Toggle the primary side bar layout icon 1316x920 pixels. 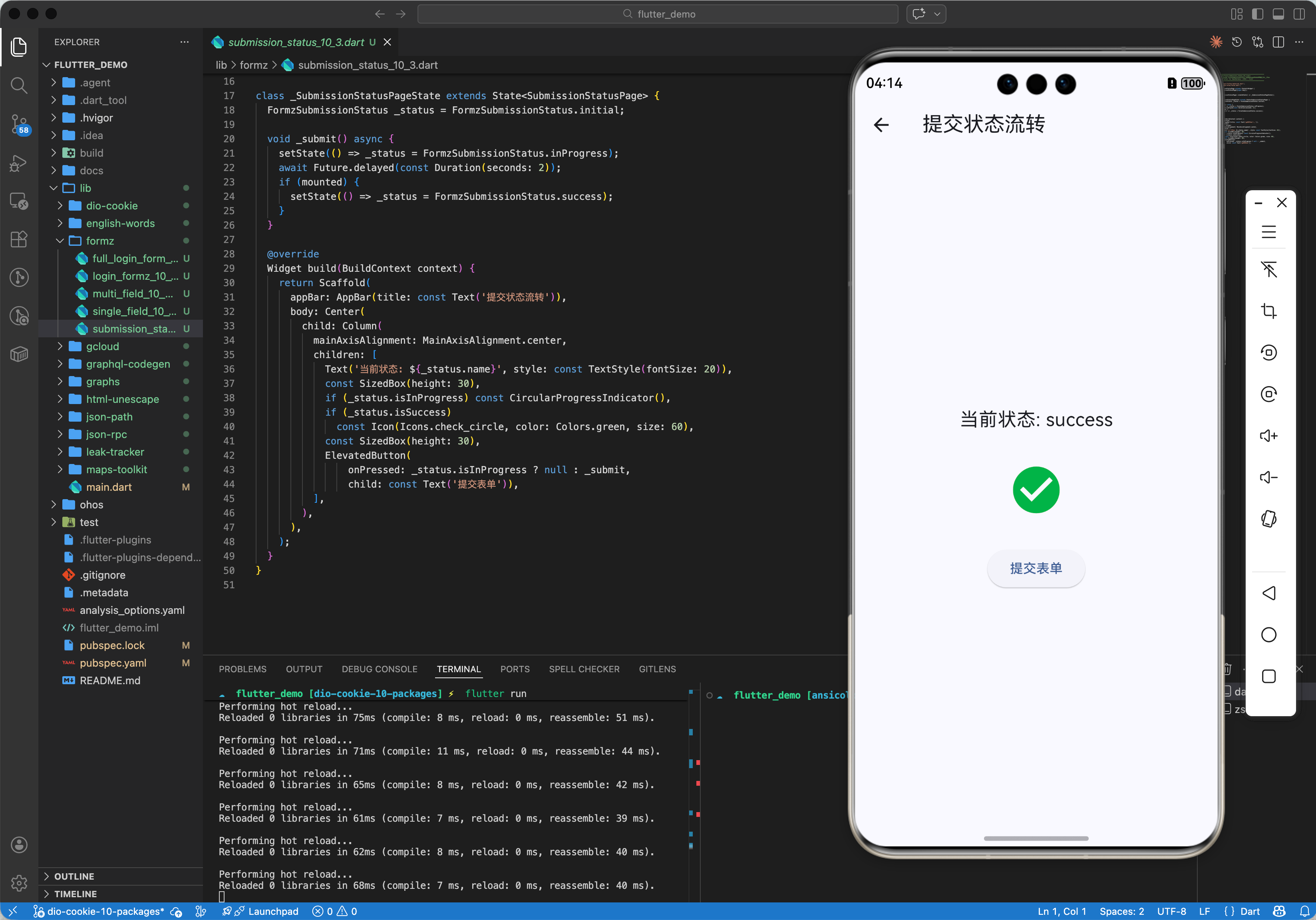[1257, 14]
